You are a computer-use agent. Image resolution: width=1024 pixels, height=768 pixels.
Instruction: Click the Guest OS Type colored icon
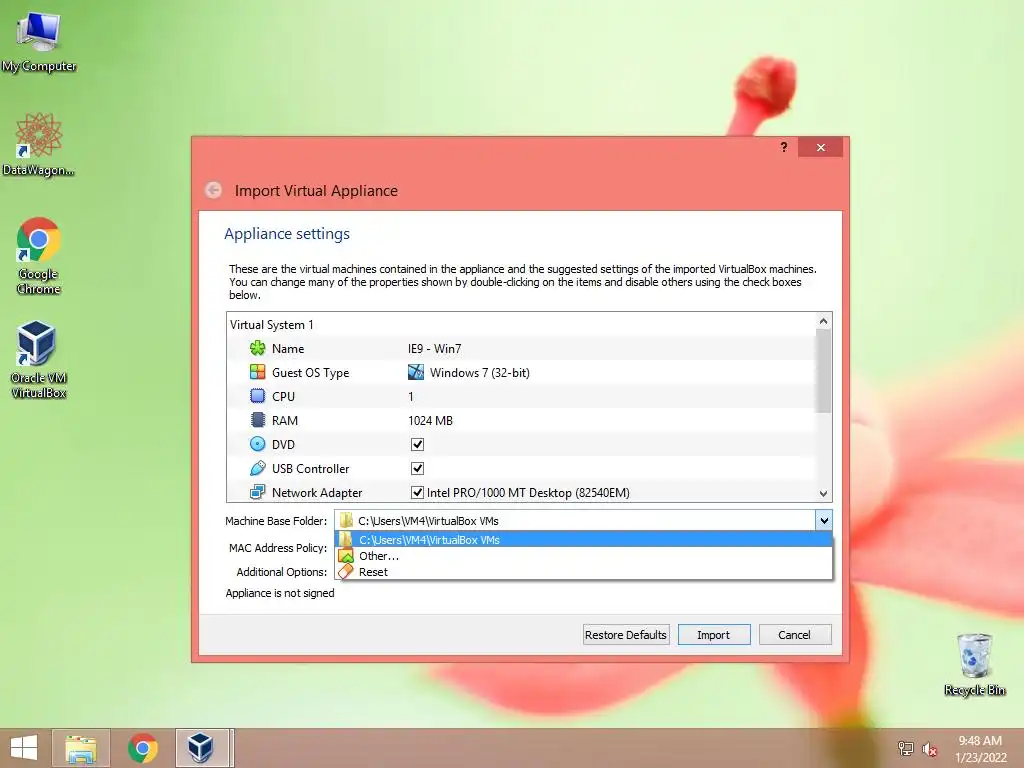pos(257,372)
